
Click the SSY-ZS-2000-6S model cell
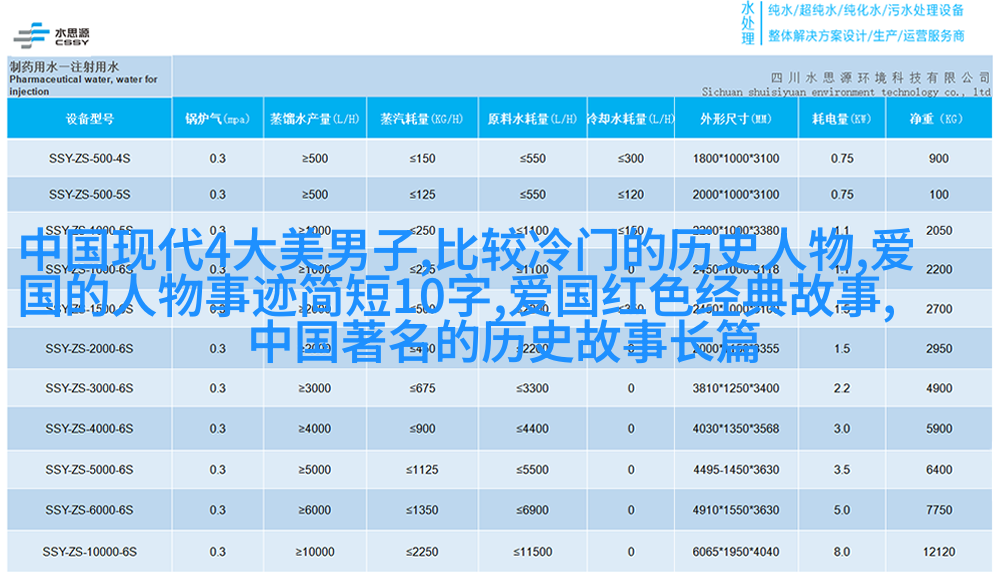pyautogui.click(x=89, y=349)
